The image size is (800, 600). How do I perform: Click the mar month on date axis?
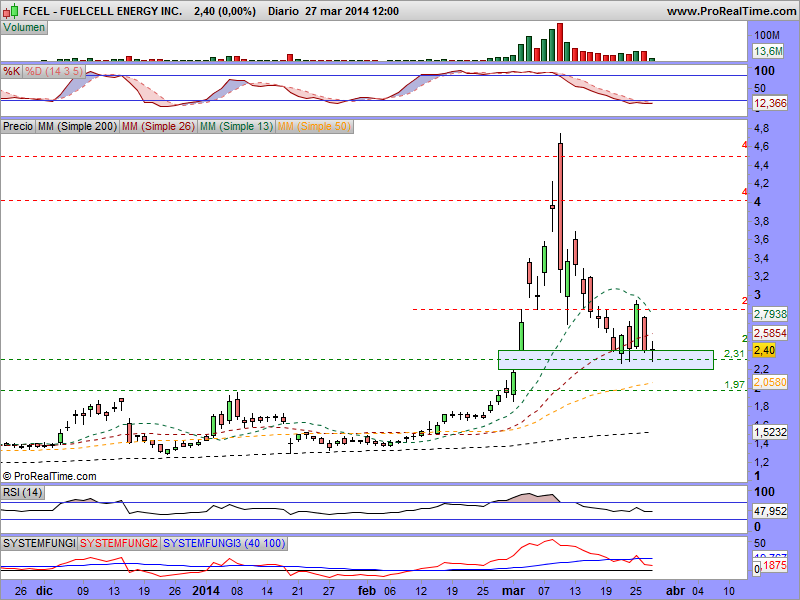click(x=513, y=591)
